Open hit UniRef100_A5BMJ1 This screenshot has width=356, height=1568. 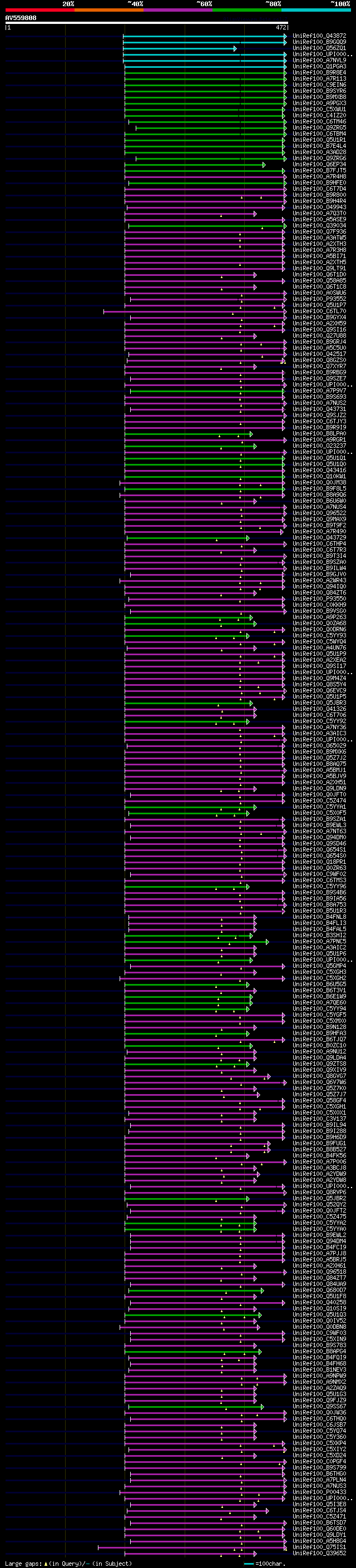319,770
